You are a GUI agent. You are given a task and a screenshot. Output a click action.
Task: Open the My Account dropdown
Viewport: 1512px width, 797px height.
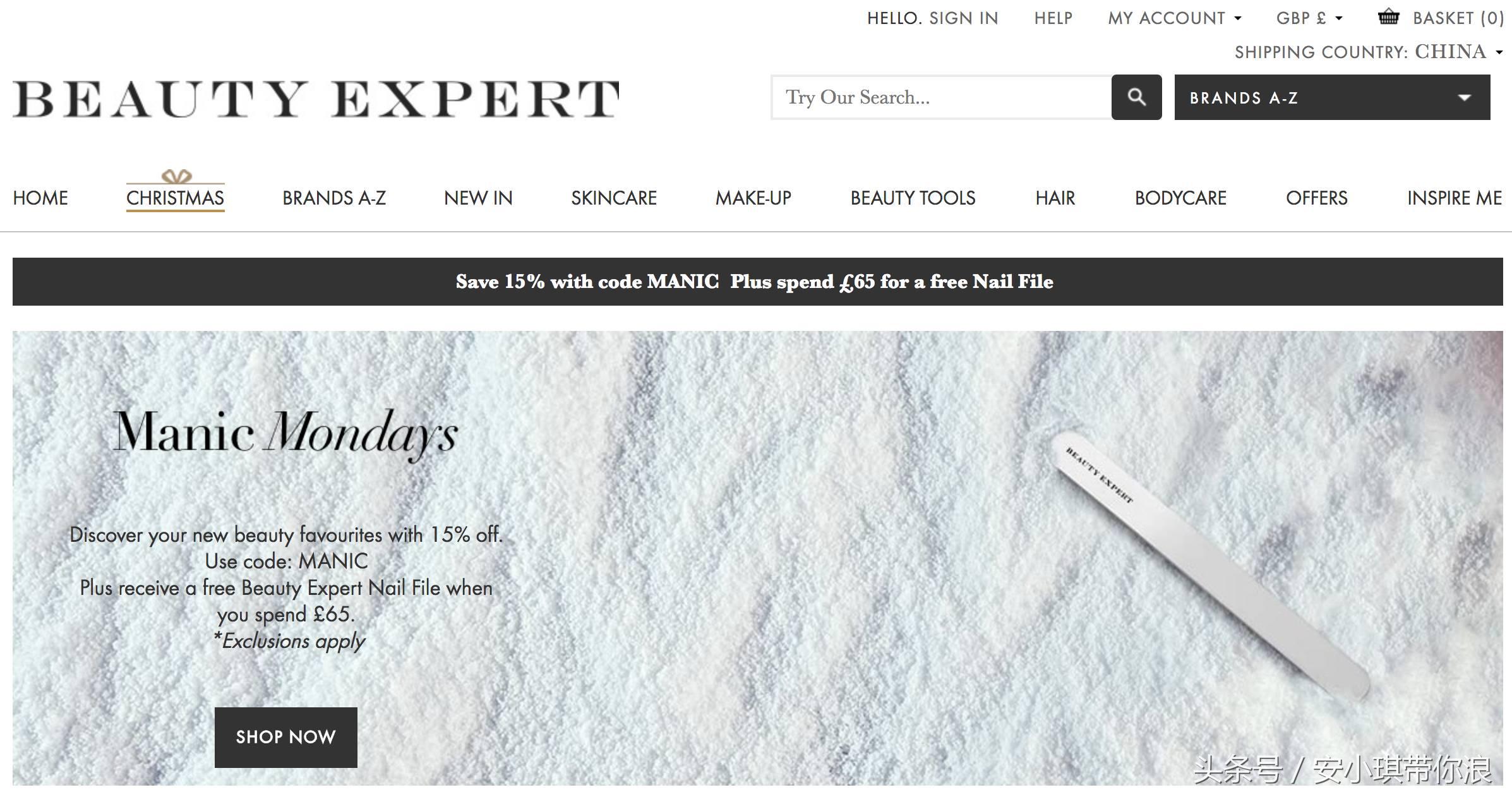[1175, 18]
